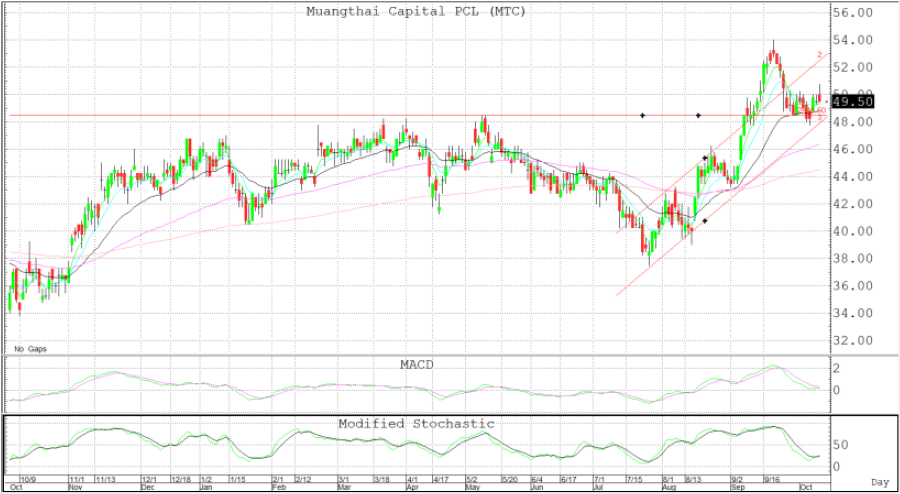Image resolution: width=900 pixels, height=494 pixels.
Task: Click the 44.00 price axis label
Action: click(x=853, y=177)
